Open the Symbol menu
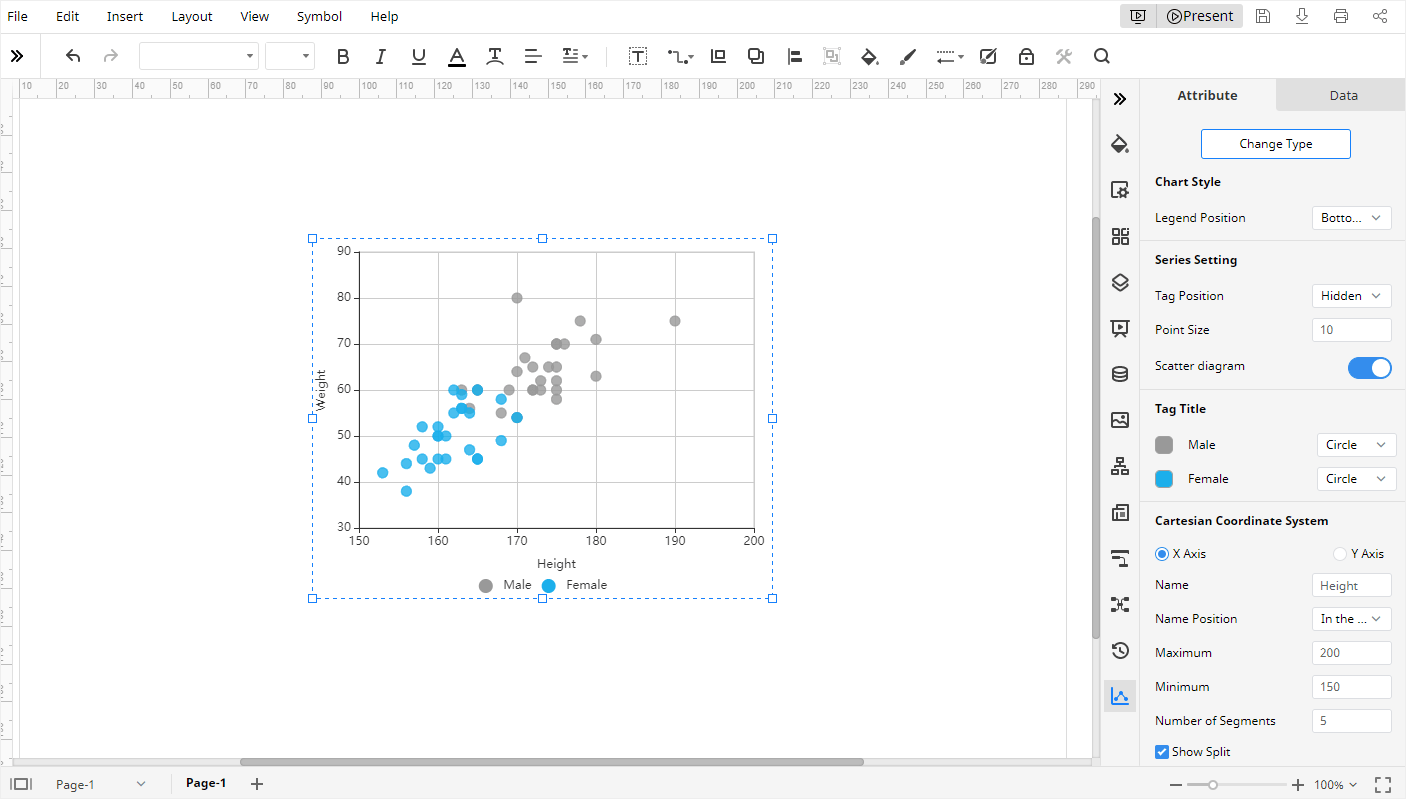1406x799 pixels. [x=319, y=16]
